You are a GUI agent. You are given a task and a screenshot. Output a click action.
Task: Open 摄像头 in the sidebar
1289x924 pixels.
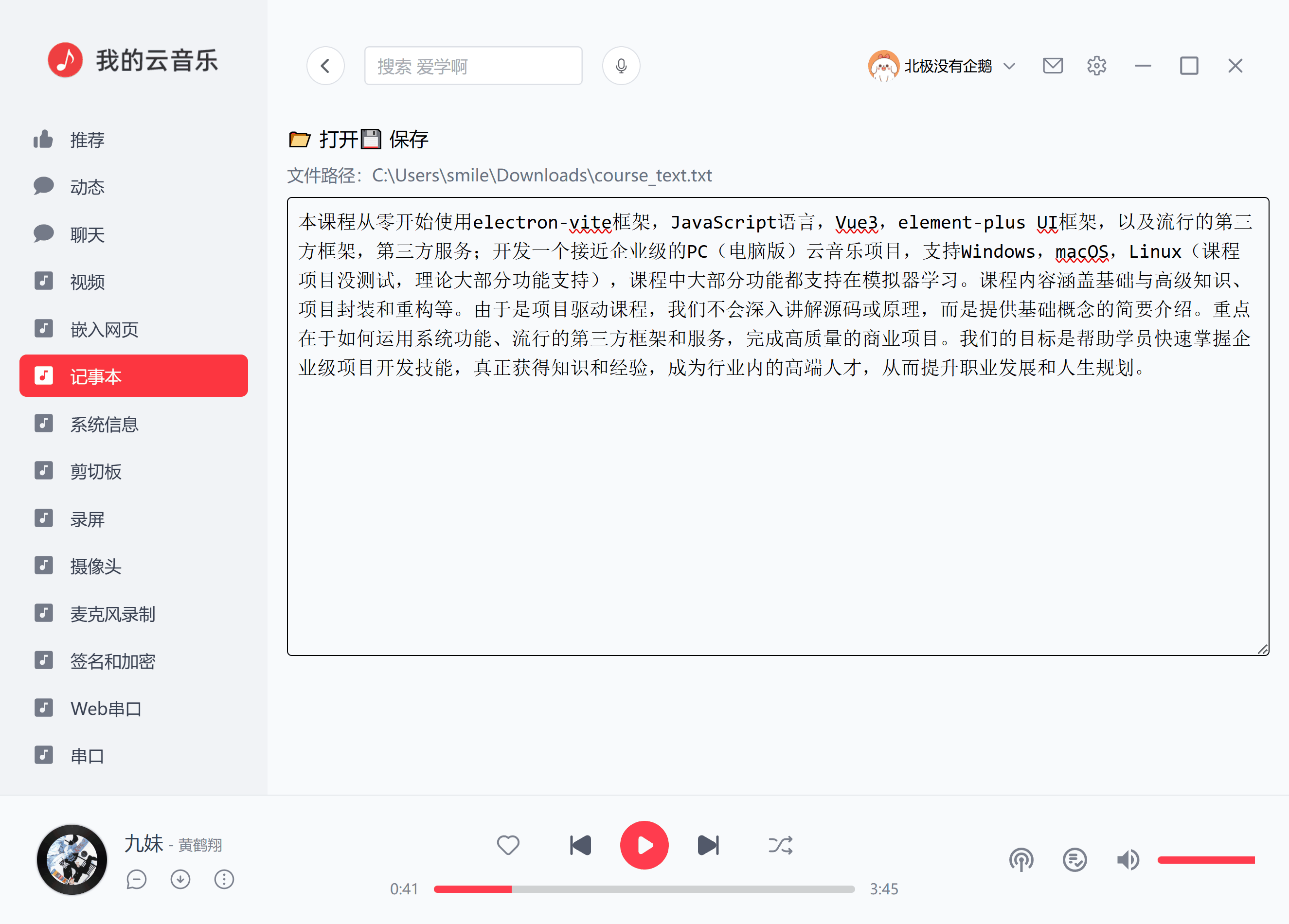tap(134, 566)
